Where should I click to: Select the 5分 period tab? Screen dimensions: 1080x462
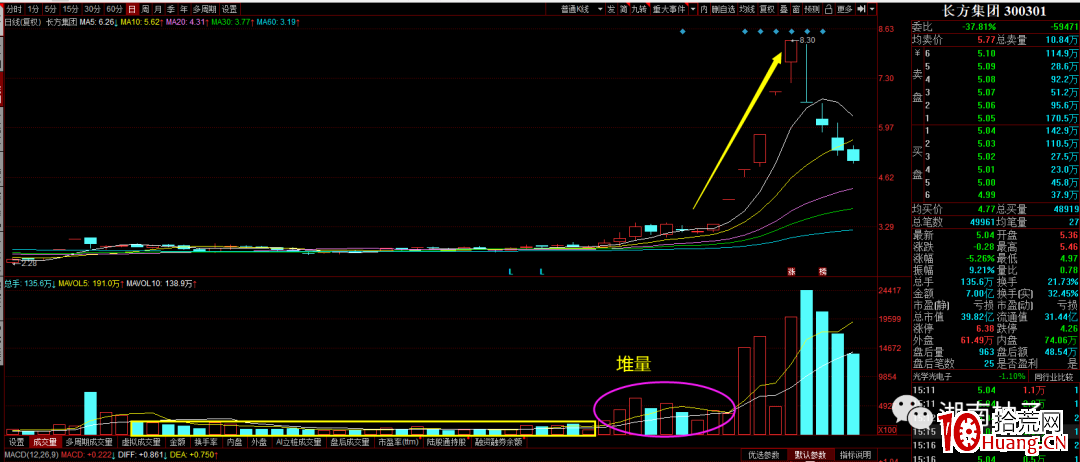tap(50, 9)
